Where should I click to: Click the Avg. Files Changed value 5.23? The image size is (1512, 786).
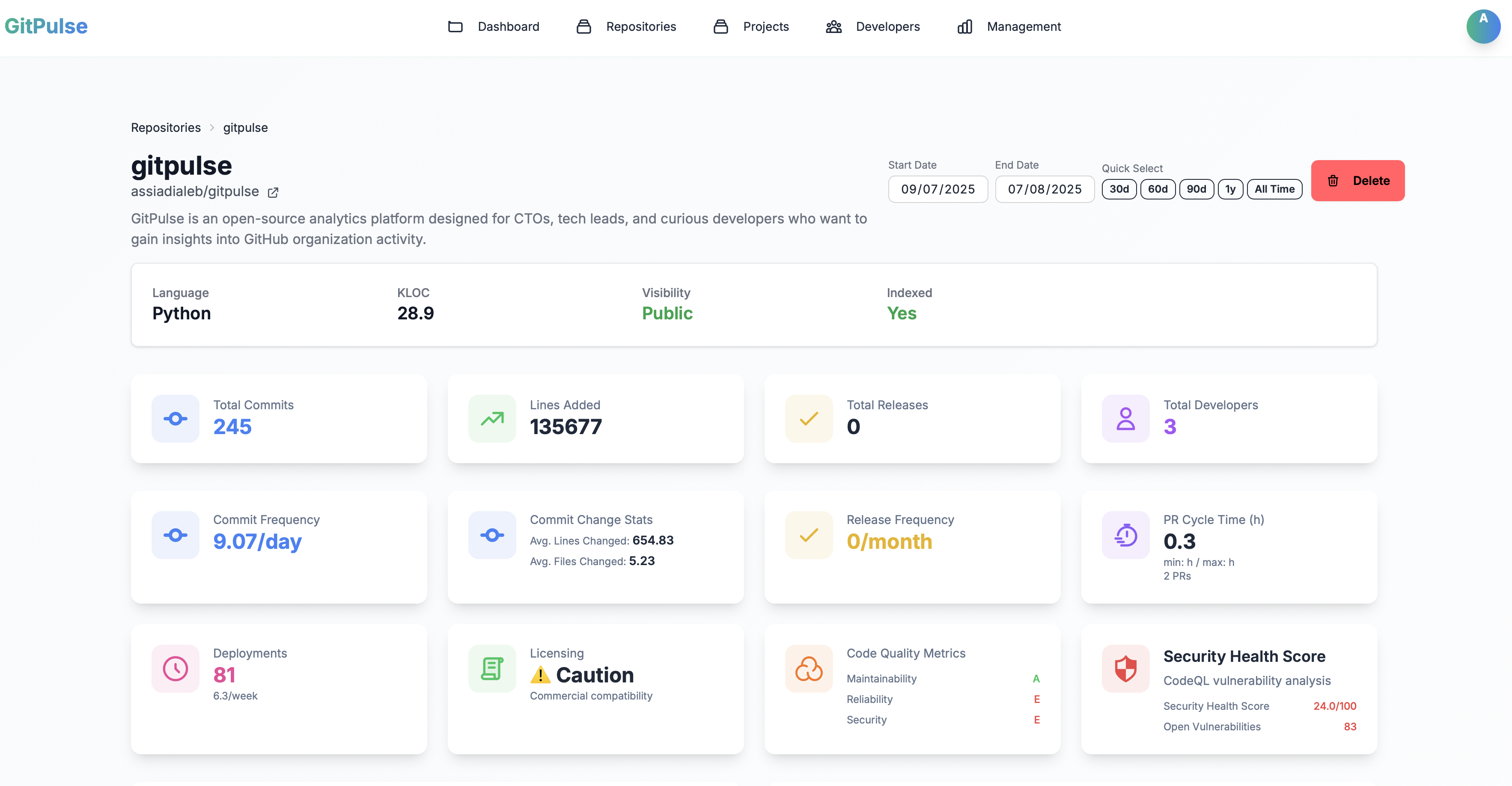pyautogui.click(x=642, y=560)
